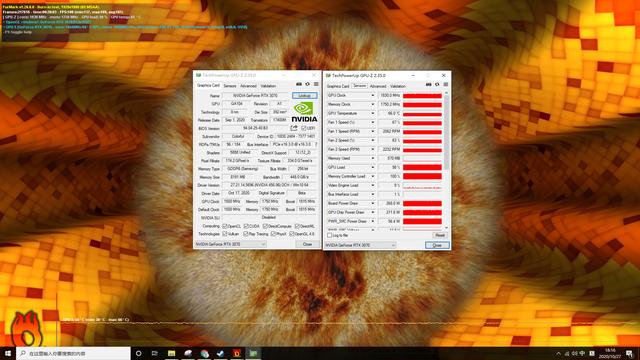The width and height of the screenshot is (640, 360).
Task: Click the refresh icon in Sensors window
Action: pyautogui.click(x=437, y=84)
